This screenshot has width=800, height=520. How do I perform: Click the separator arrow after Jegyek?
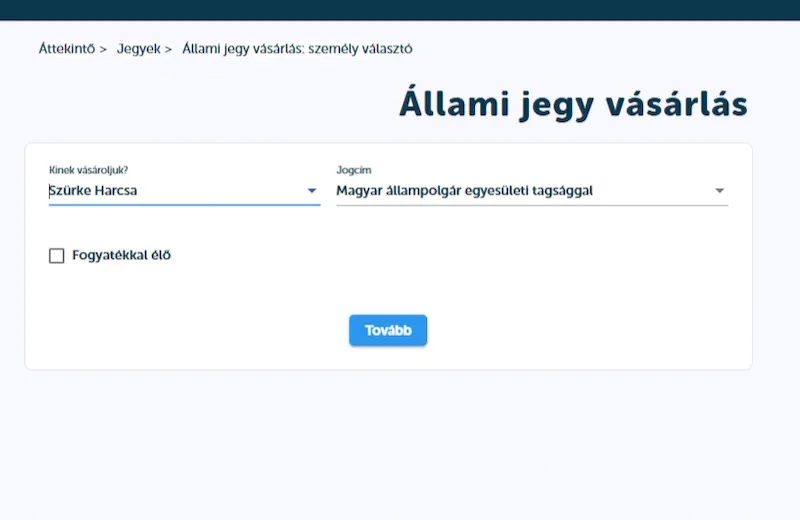168,48
